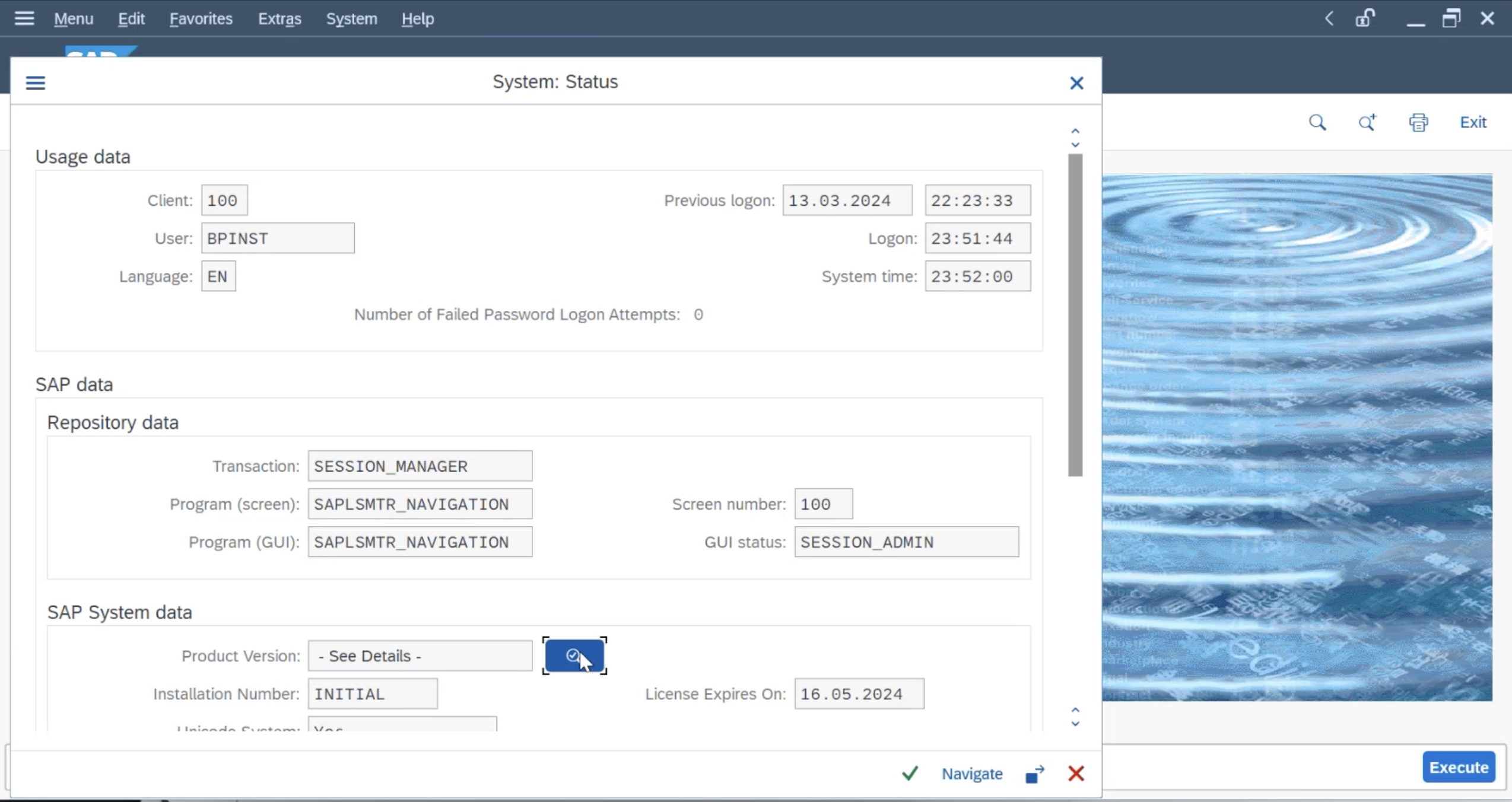1512x802 pixels.
Task: Go back using the left arrow icon
Action: (1329, 18)
